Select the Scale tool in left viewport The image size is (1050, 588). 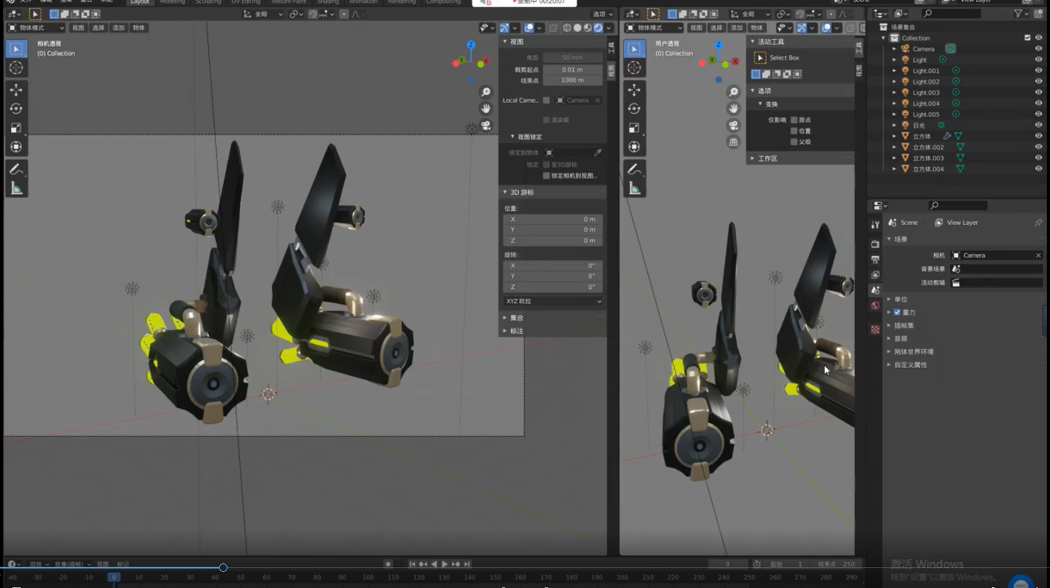pos(16,128)
